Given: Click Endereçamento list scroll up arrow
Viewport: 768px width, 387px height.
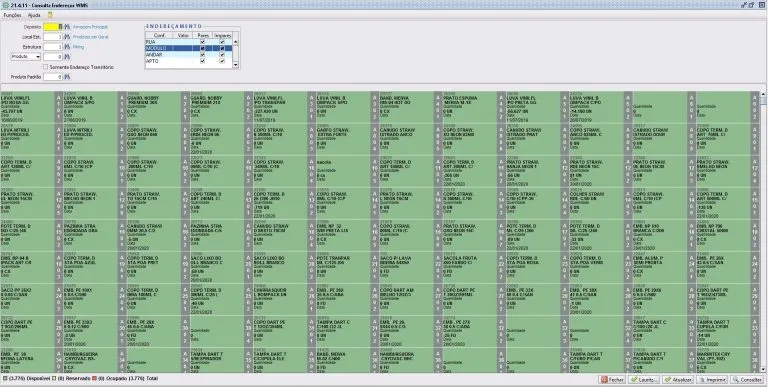Looking at the screenshot, I should coord(235,42).
